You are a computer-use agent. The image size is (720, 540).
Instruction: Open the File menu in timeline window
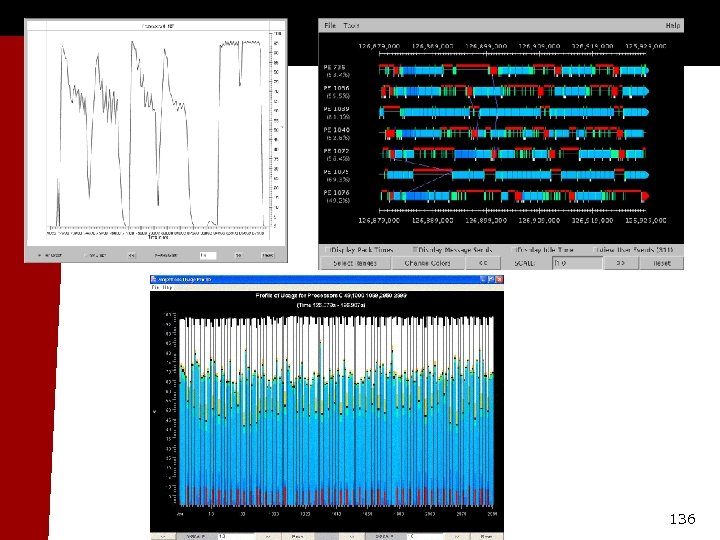(x=330, y=26)
